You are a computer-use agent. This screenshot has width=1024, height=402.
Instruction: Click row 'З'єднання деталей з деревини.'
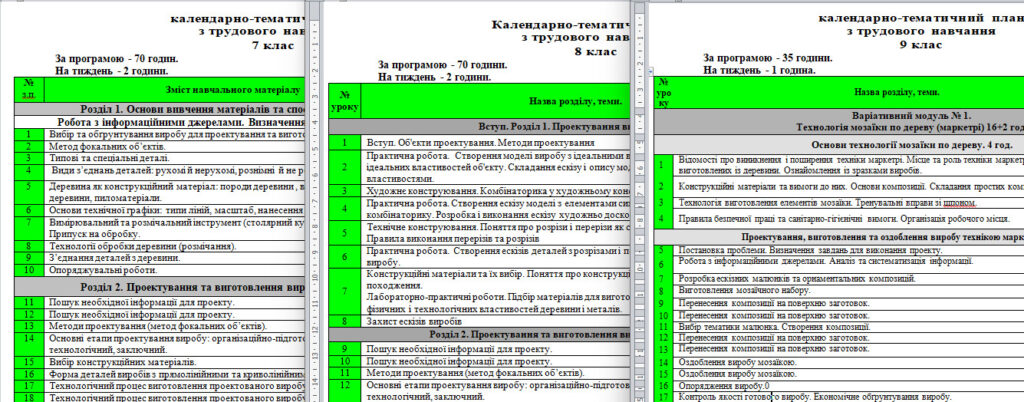tap(160, 258)
